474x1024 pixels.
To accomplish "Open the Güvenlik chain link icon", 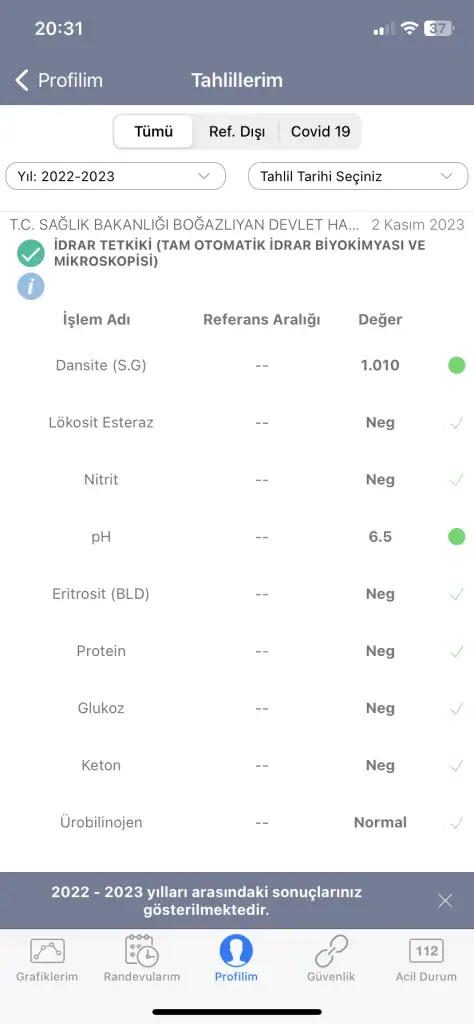I will point(331,952).
